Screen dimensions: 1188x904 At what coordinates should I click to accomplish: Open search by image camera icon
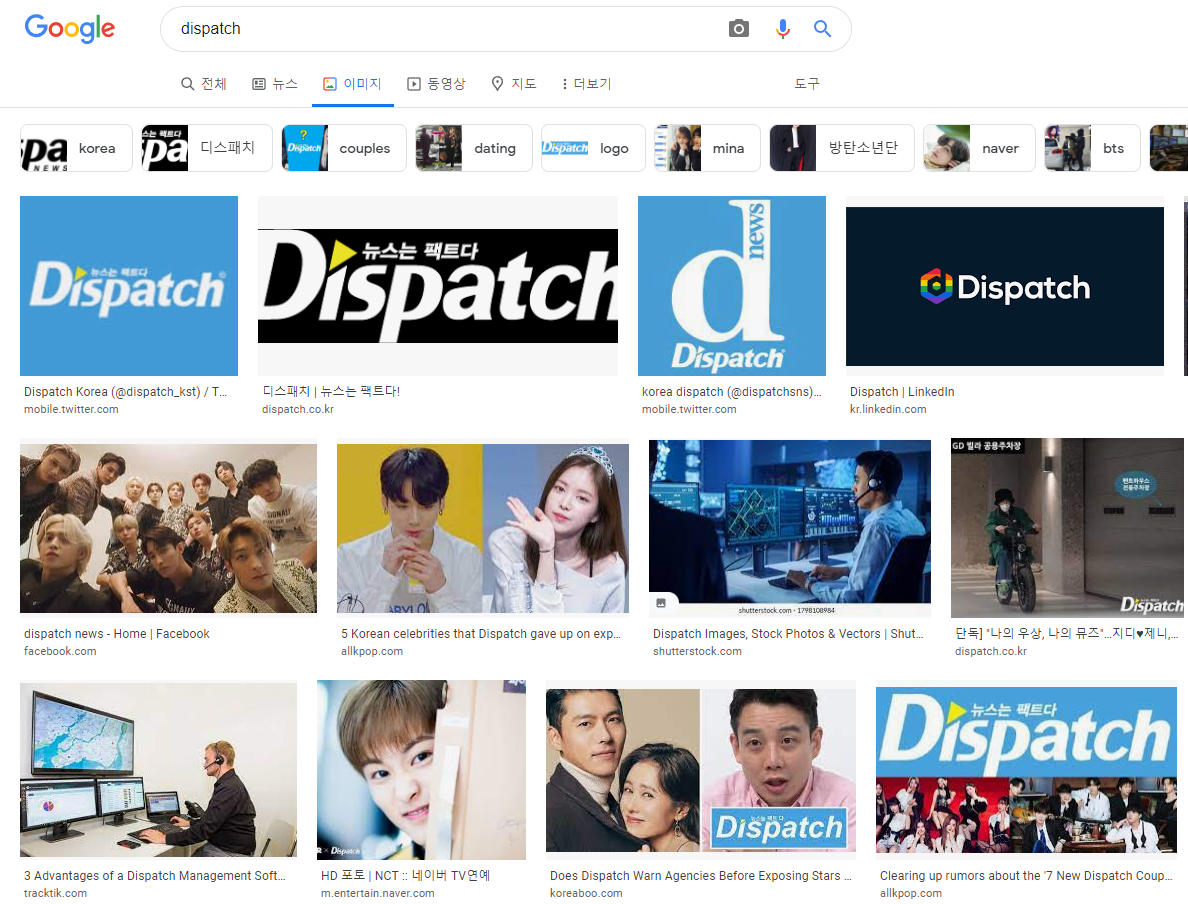point(738,29)
